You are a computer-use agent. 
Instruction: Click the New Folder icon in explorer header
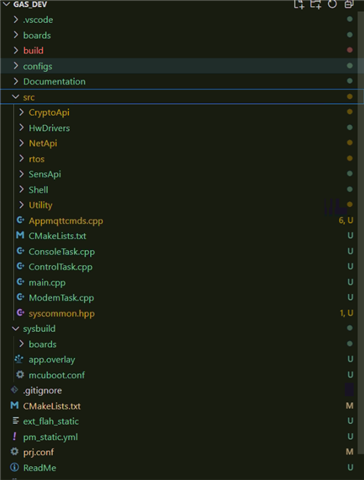pos(316,4)
